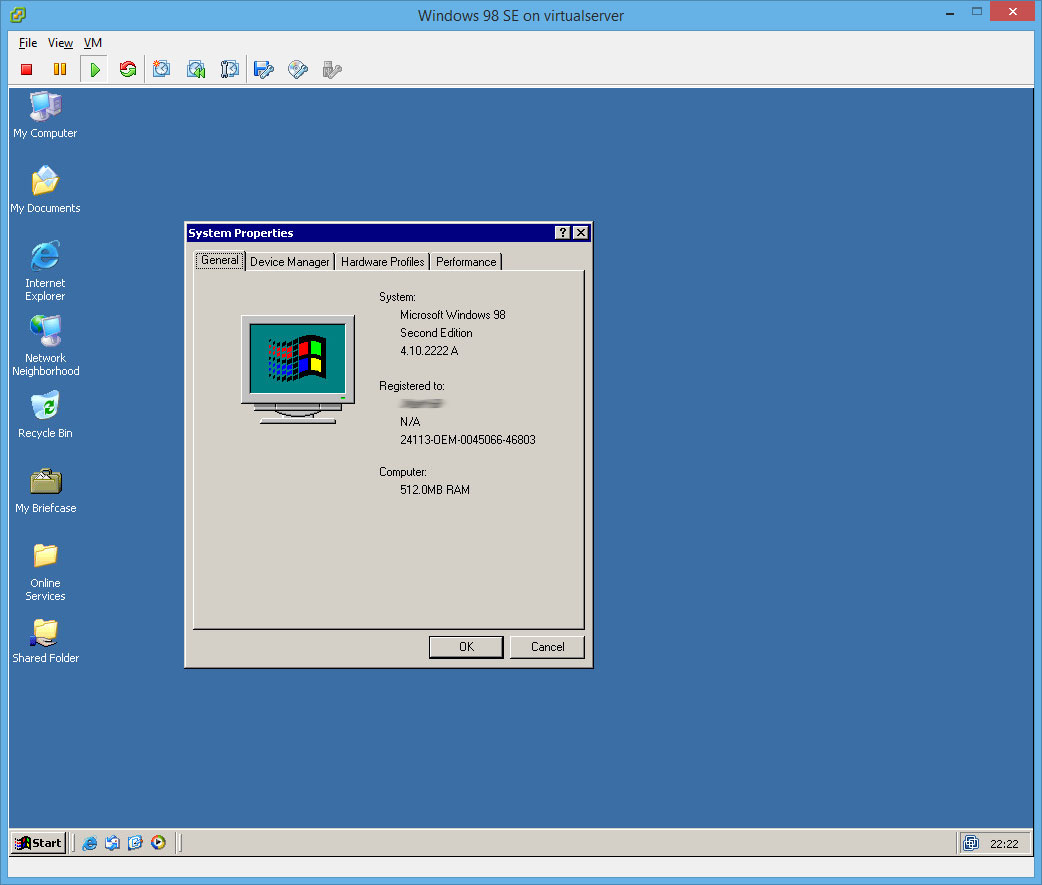
Task: Select the Online Services folder icon
Action: coord(45,571)
